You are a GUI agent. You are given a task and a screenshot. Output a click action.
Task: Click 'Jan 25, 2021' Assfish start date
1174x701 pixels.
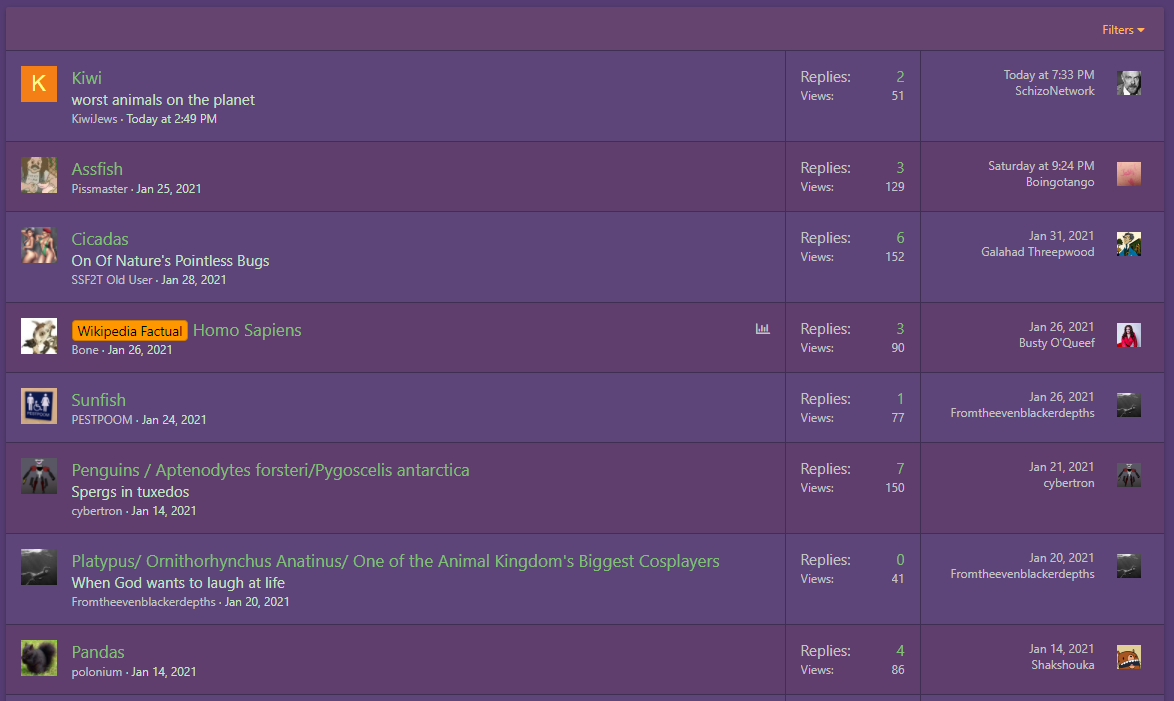168,189
